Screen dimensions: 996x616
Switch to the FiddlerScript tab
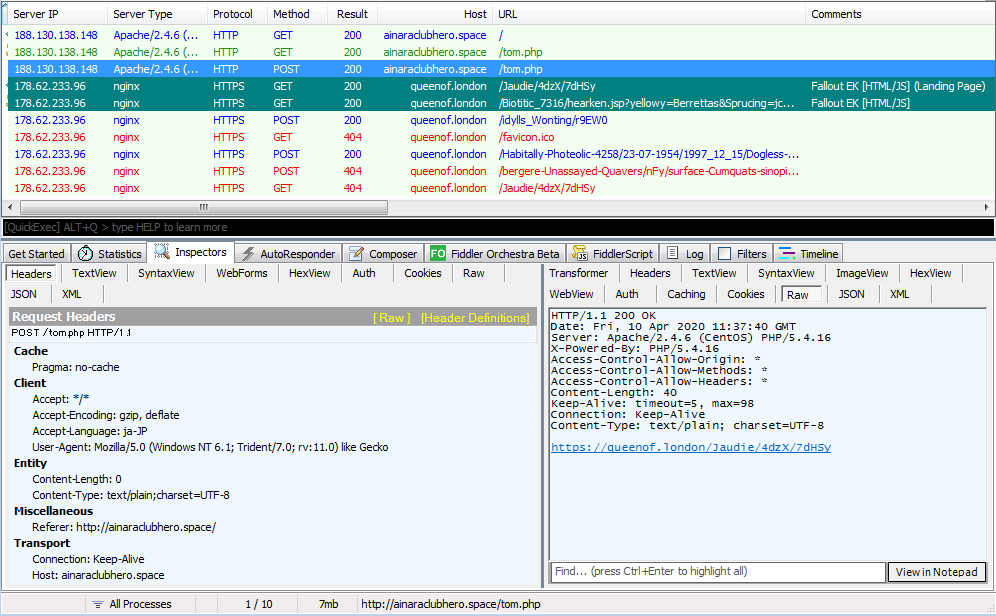[x=613, y=253]
